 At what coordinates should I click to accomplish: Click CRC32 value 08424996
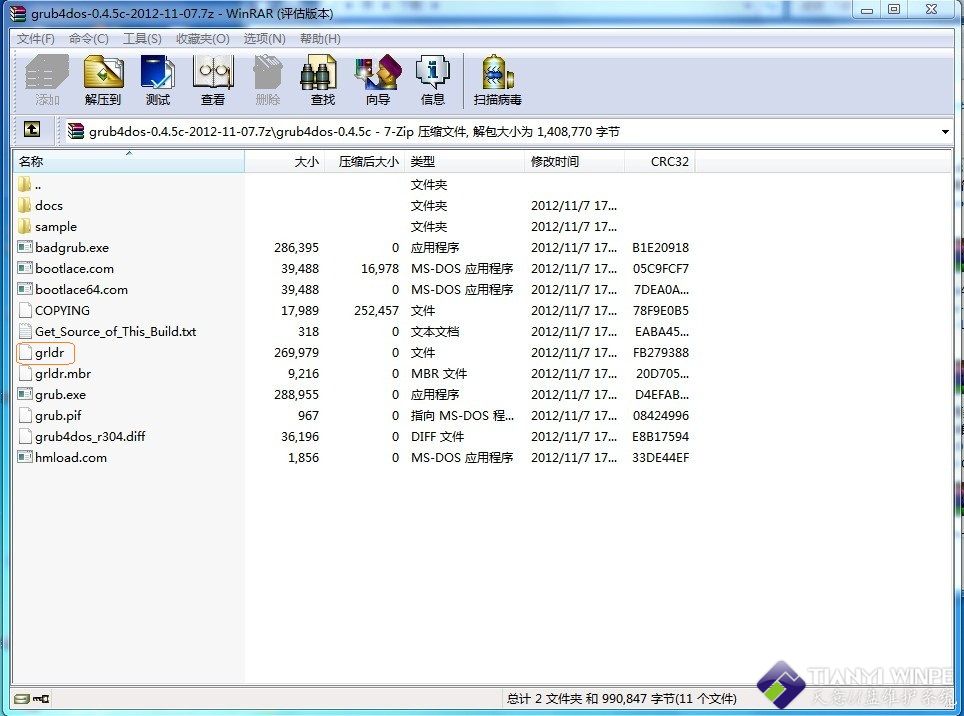pyautogui.click(x=661, y=415)
